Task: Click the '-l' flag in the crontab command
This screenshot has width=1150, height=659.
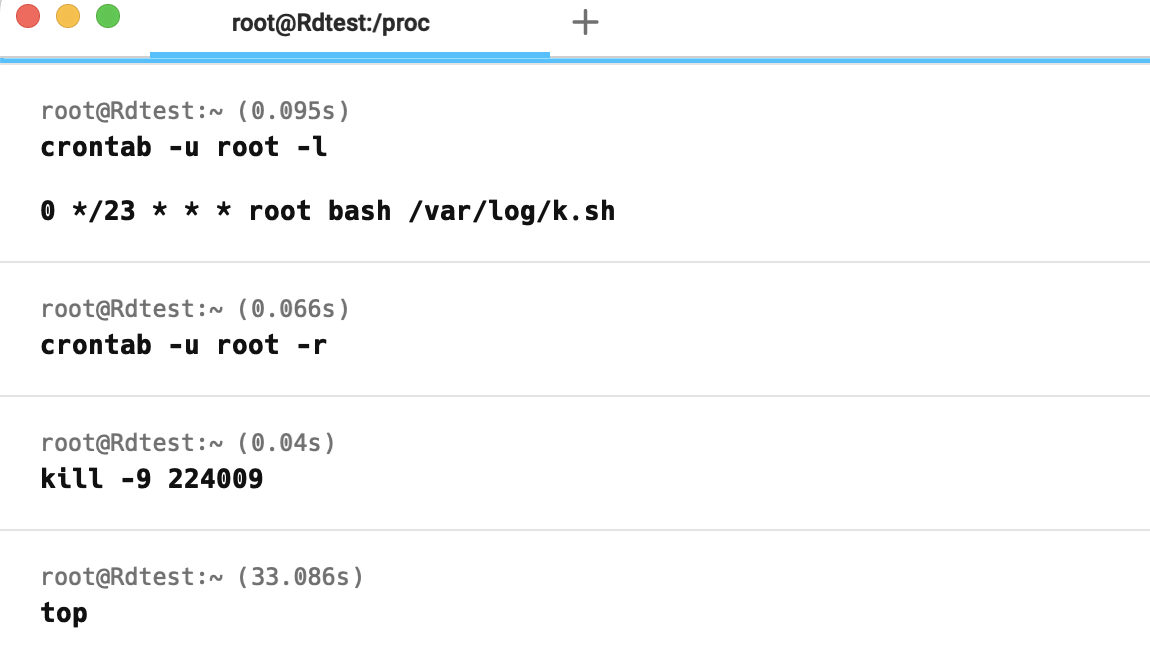Action: (312, 147)
